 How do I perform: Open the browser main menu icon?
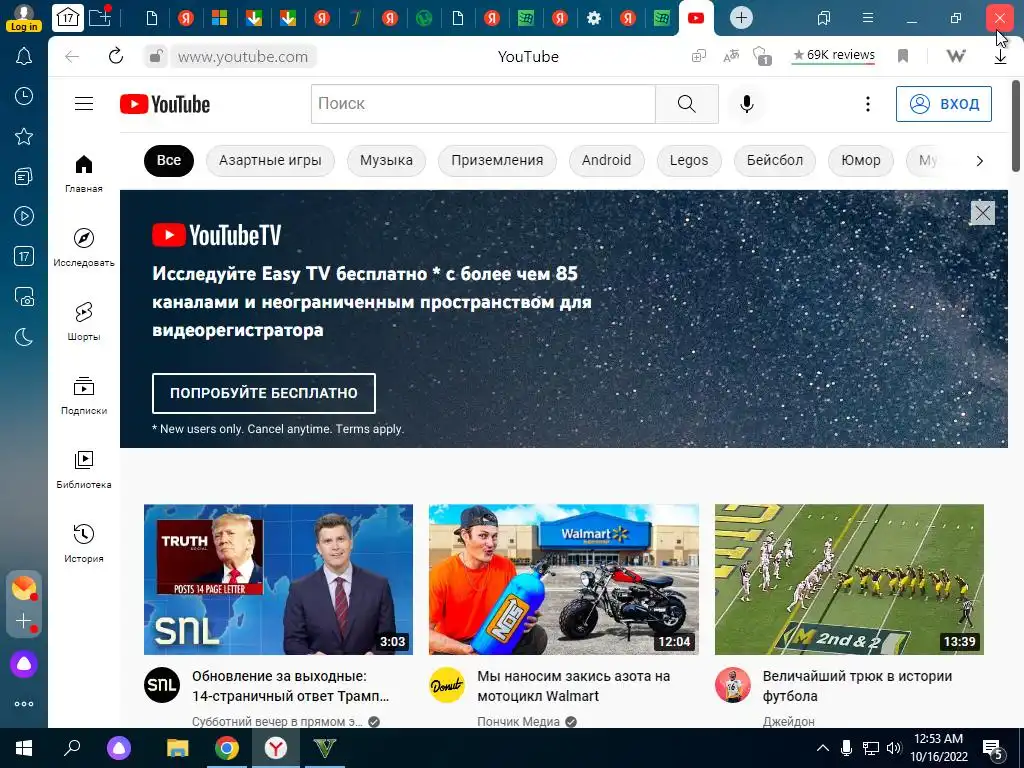[x=867, y=18]
